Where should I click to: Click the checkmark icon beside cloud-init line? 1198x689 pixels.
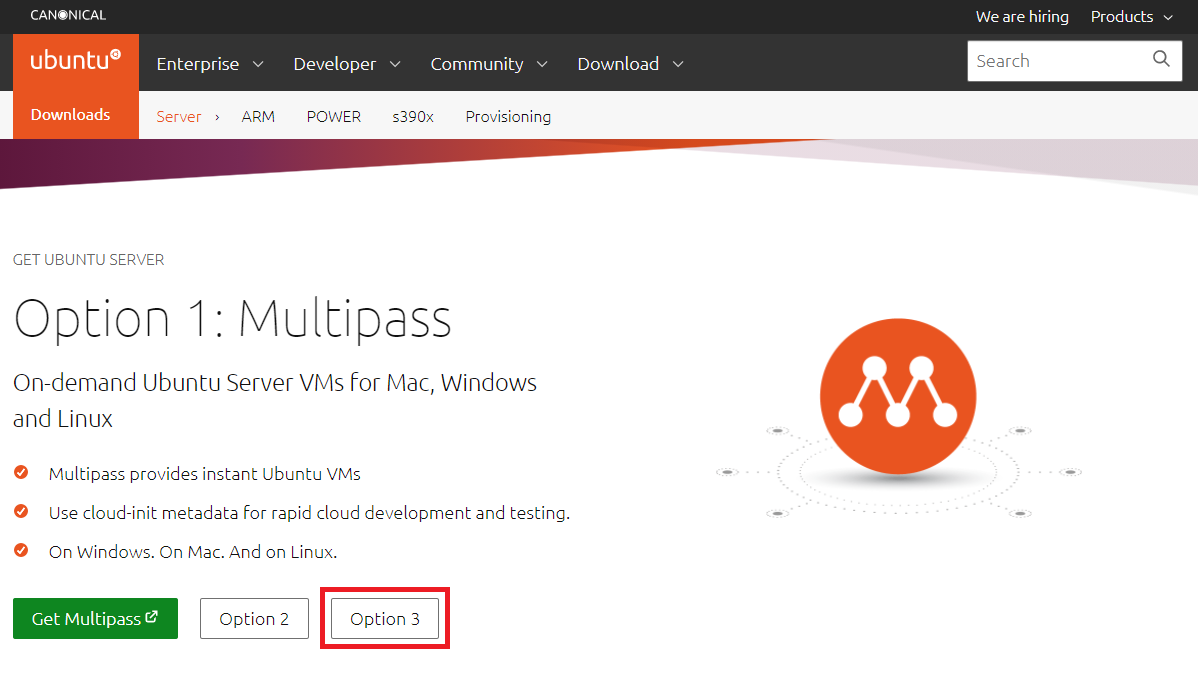tap(21, 512)
